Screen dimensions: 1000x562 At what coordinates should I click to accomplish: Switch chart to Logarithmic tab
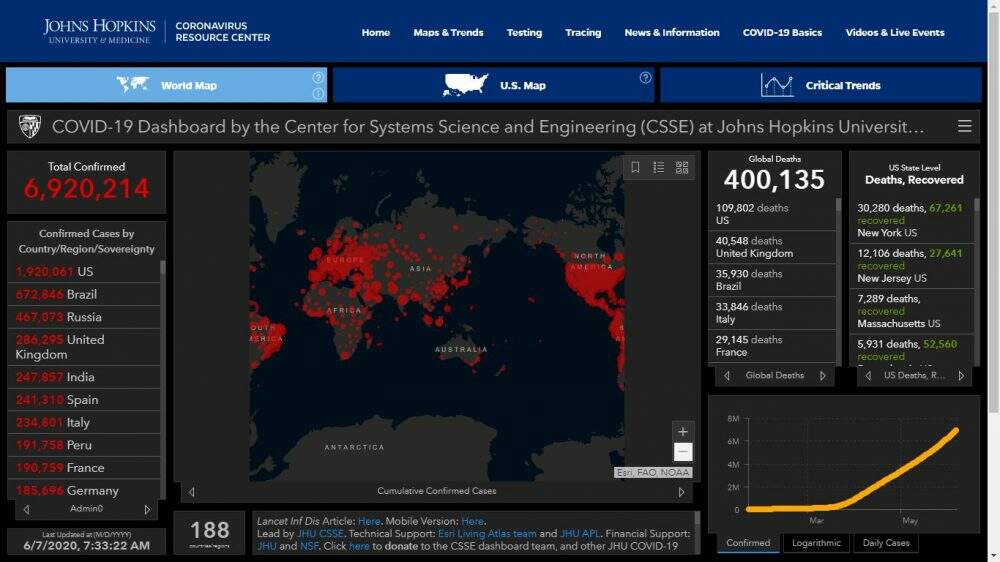click(816, 543)
